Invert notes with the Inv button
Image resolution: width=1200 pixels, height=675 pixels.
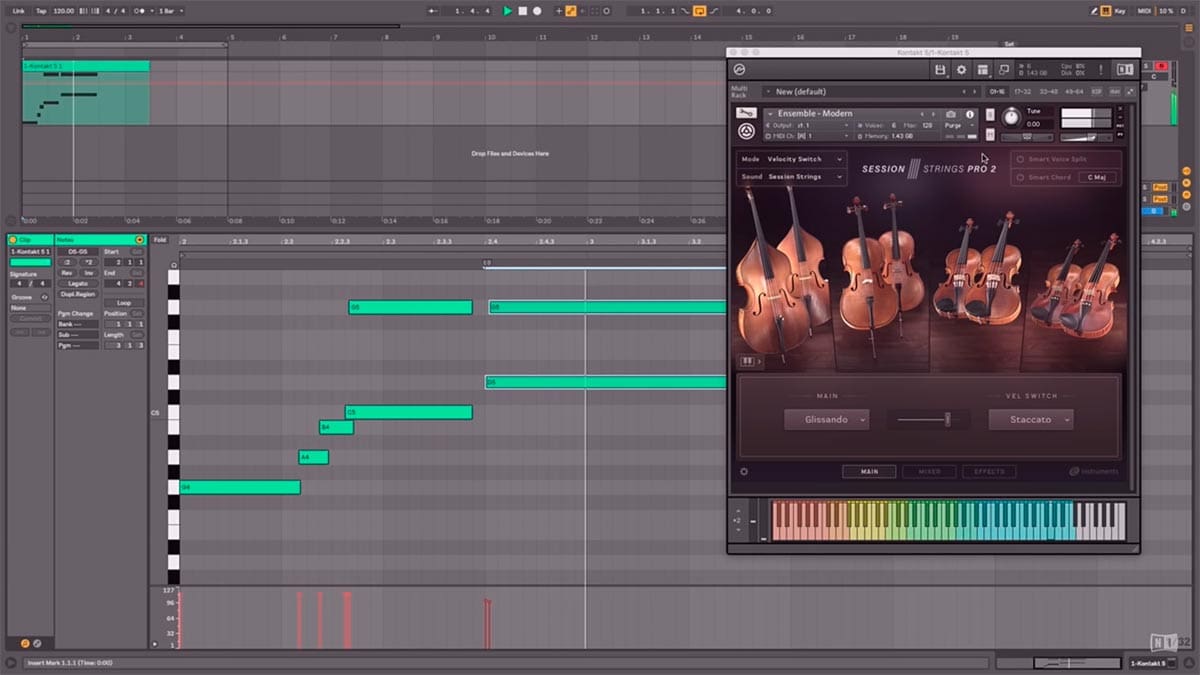pos(87,273)
